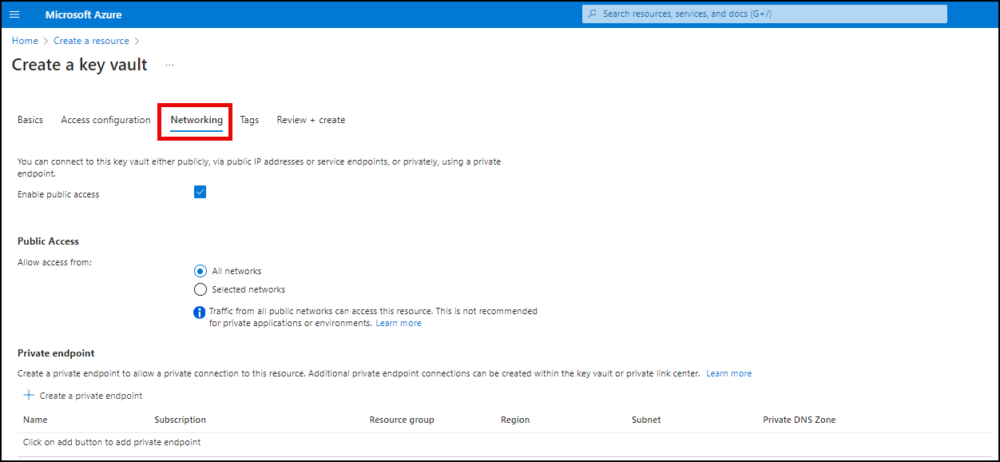This screenshot has width=1000, height=462.
Task: Go to the Tags tab
Action: pos(249,120)
